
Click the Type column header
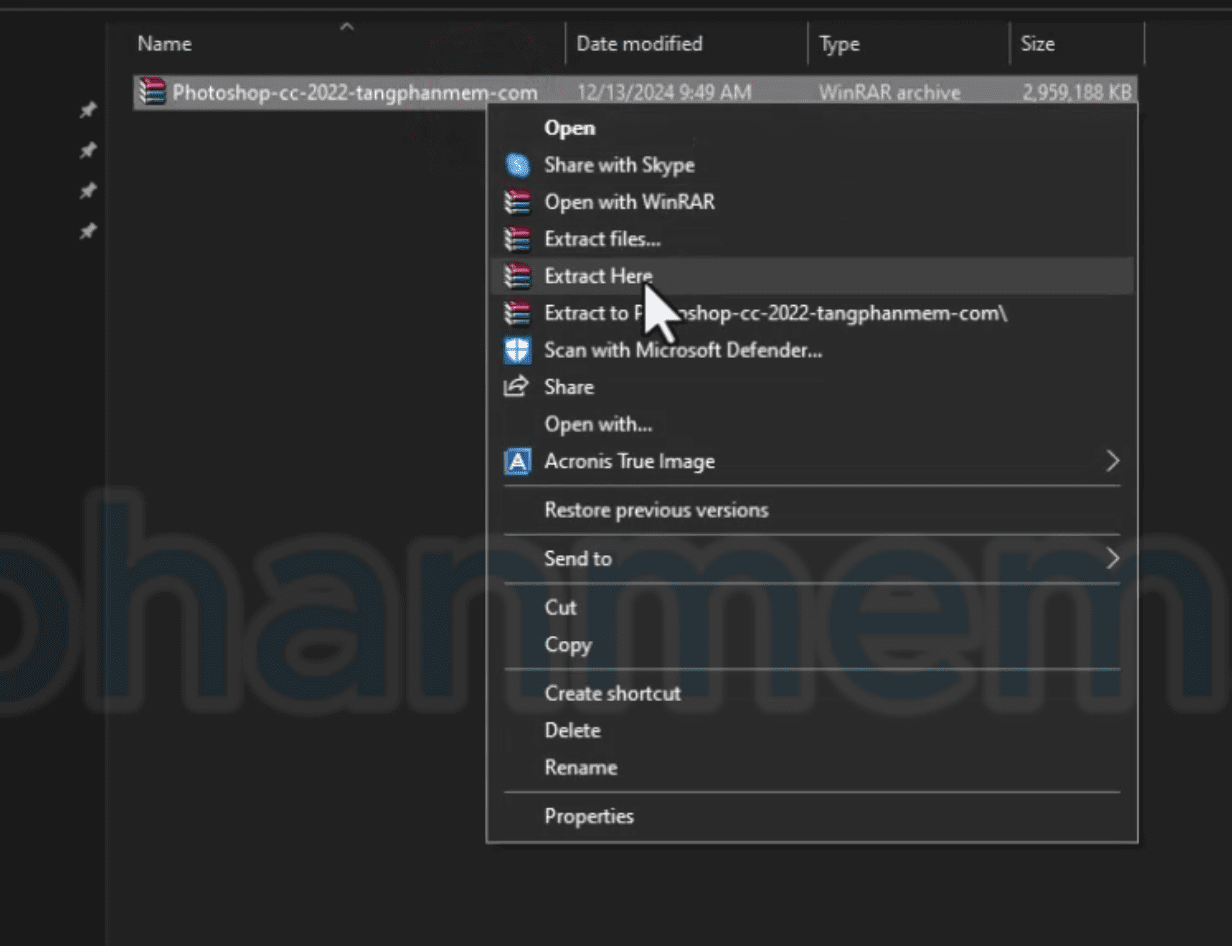click(x=838, y=44)
